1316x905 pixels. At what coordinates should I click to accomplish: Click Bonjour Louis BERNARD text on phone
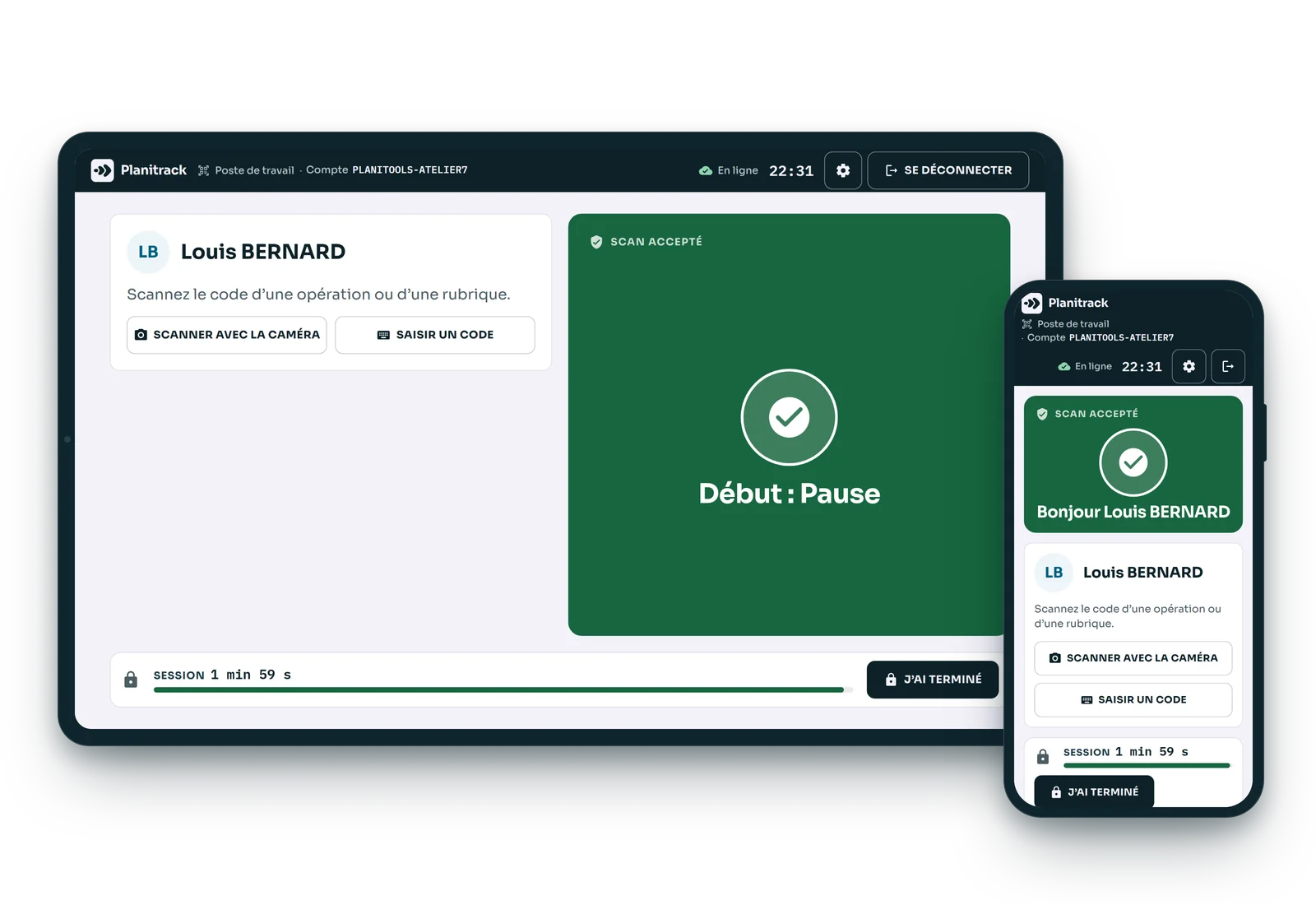[x=1133, y=512]
